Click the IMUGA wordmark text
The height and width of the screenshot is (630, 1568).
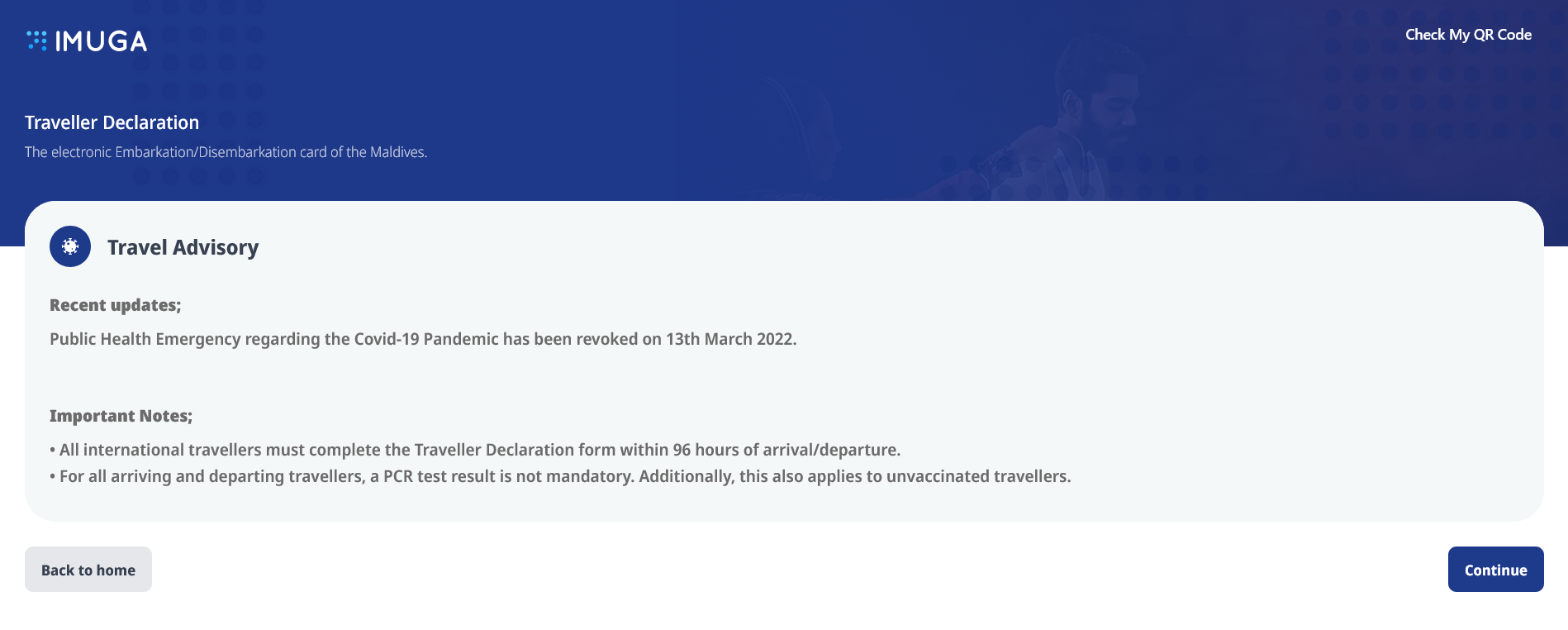(101, 41)
